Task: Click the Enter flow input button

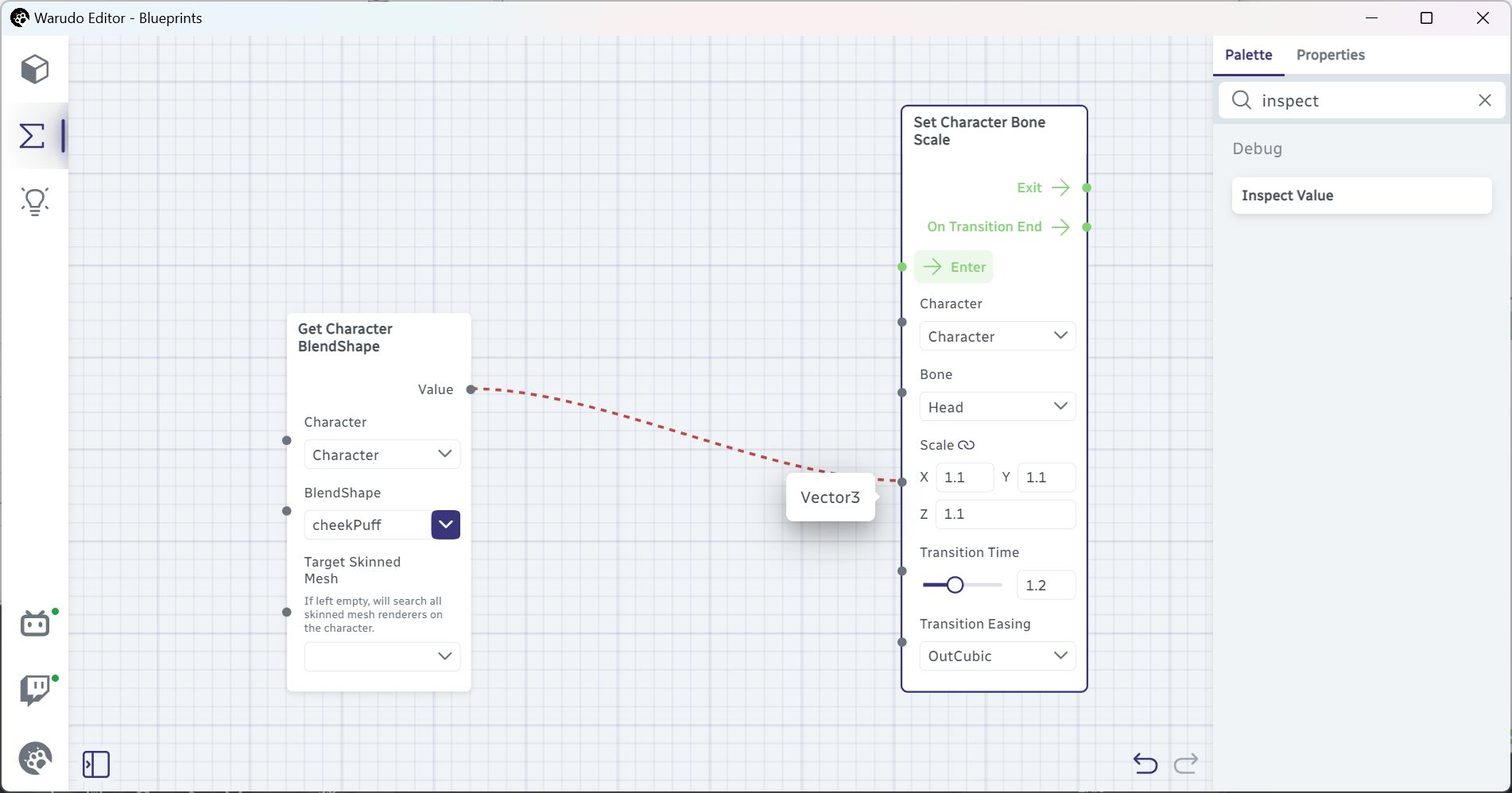Action: coord(954,267)
